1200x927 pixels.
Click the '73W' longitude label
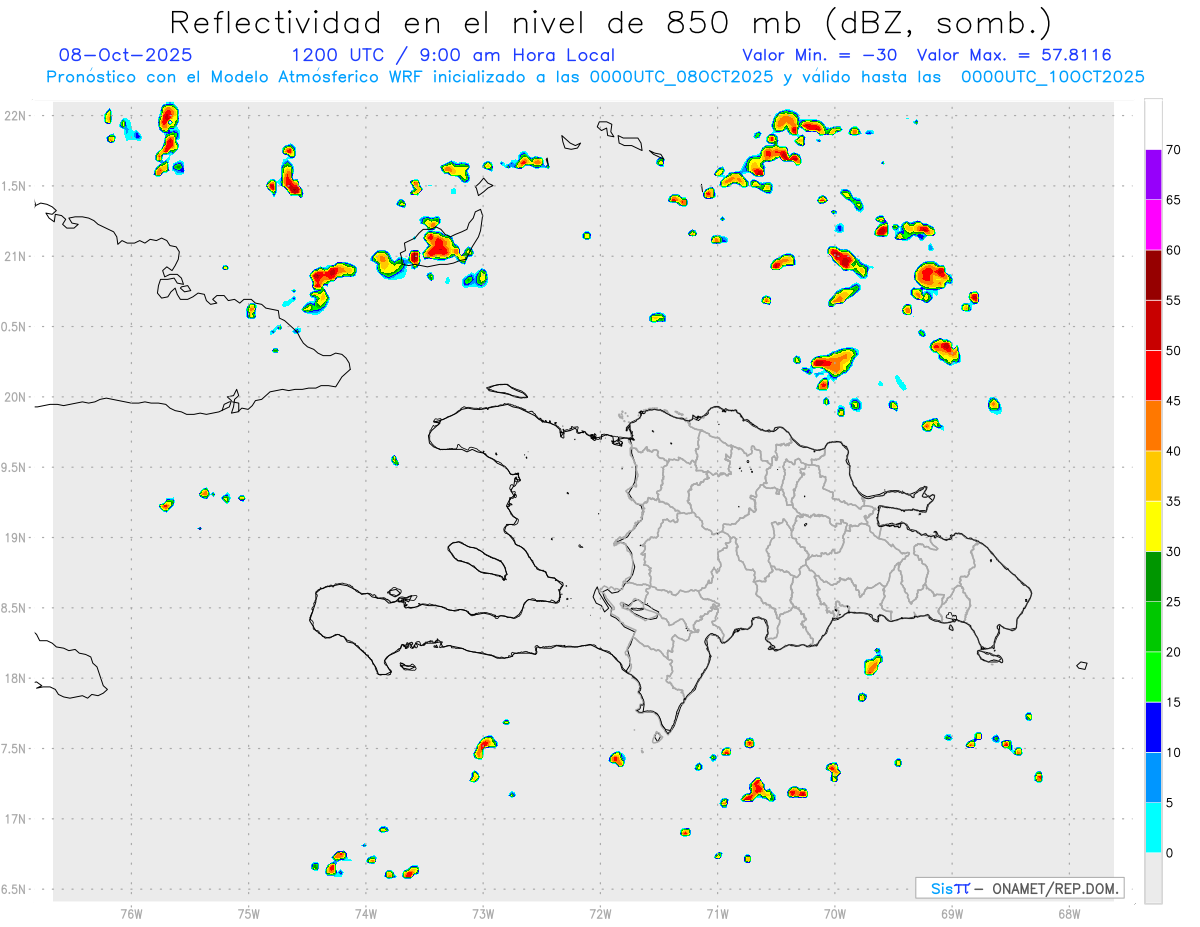coord(483,913)
